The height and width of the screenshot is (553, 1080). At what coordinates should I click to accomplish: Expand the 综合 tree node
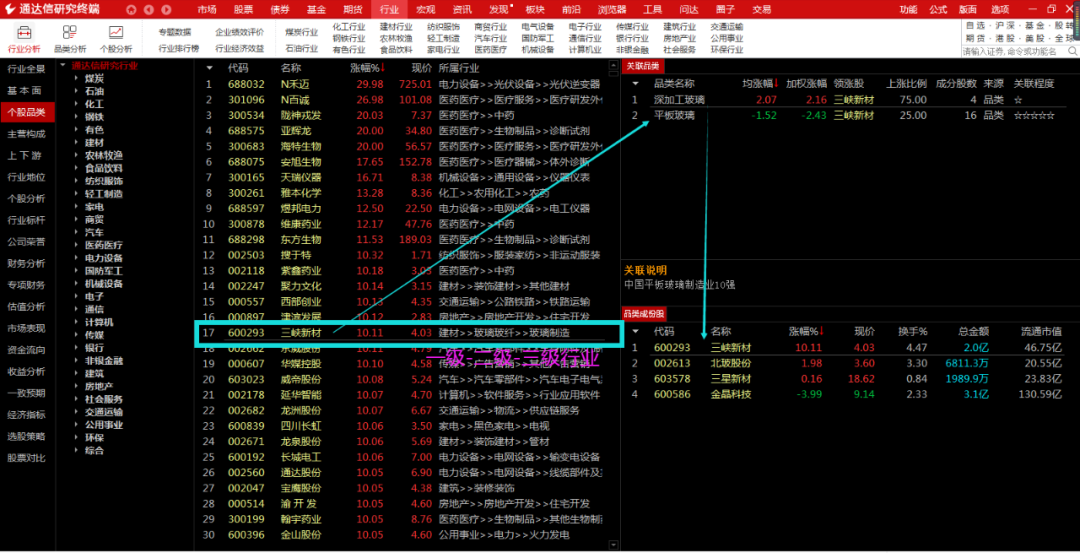point(76,450)
